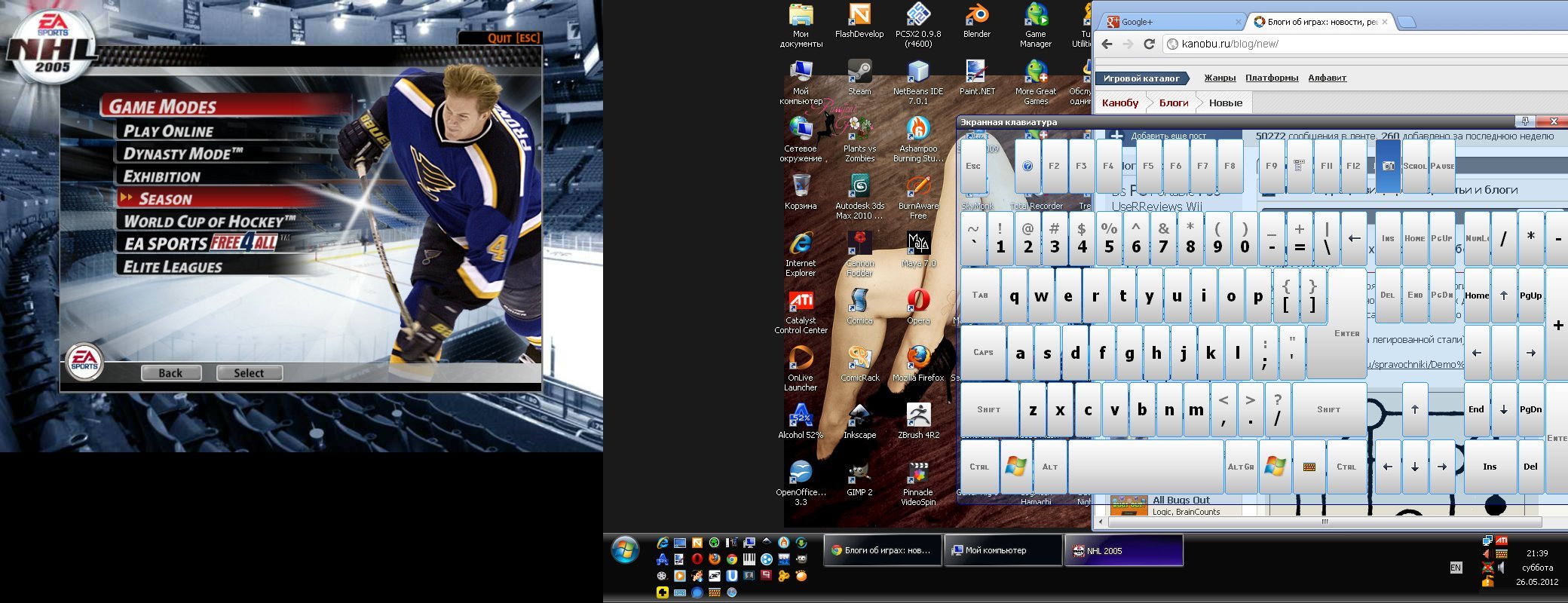Open the Autodesk 3ds Max 2010 shortcut
The height and width of the screenshot is (603, 1568).
(x=859, y=197)
